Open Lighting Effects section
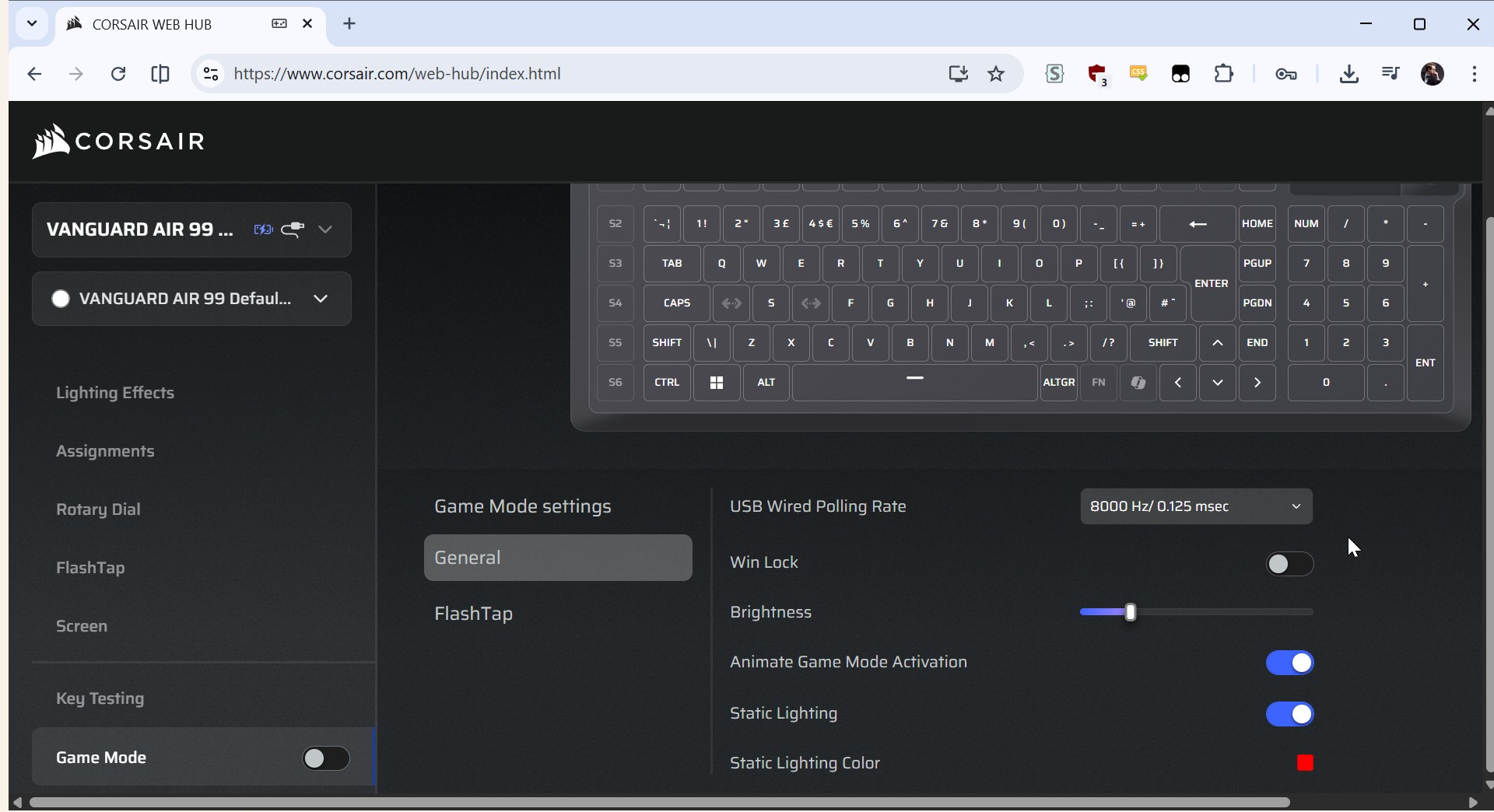The image size is (1494, 812). click(x=115, y=393)
